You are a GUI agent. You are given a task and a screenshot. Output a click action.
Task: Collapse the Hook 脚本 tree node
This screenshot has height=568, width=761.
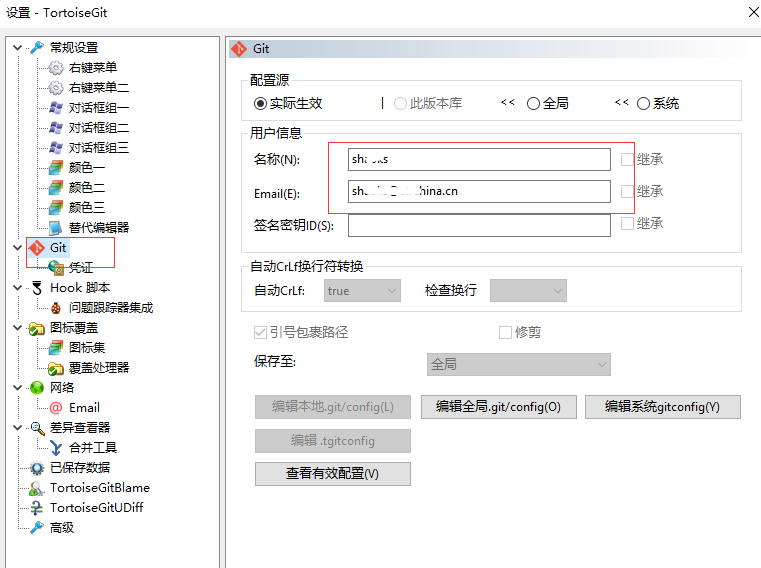(x=17, y=287)
